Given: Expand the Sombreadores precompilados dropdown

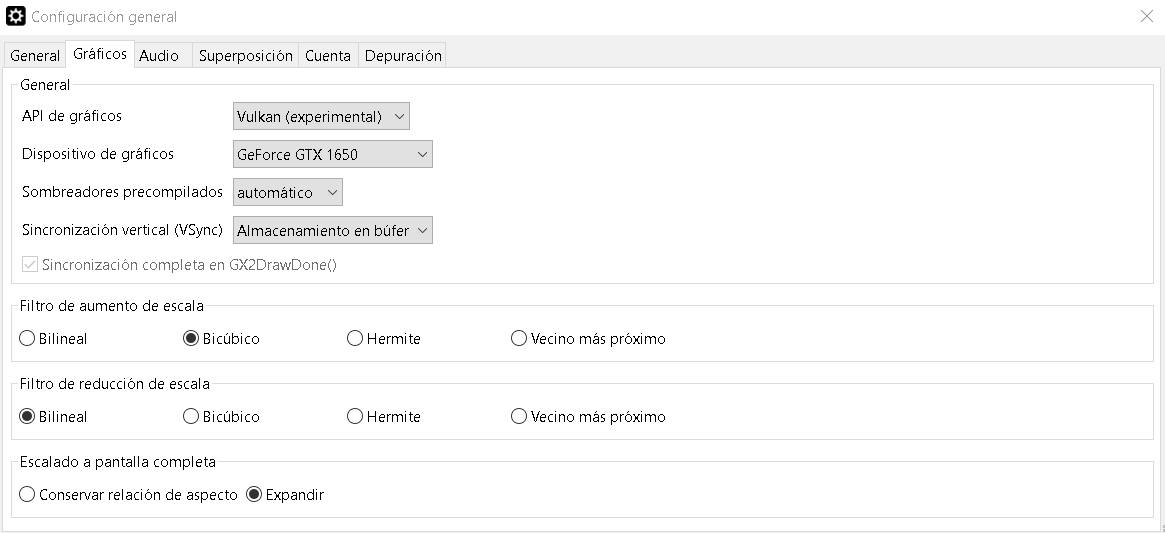Looking at the screenshot, I should point(288,193).
